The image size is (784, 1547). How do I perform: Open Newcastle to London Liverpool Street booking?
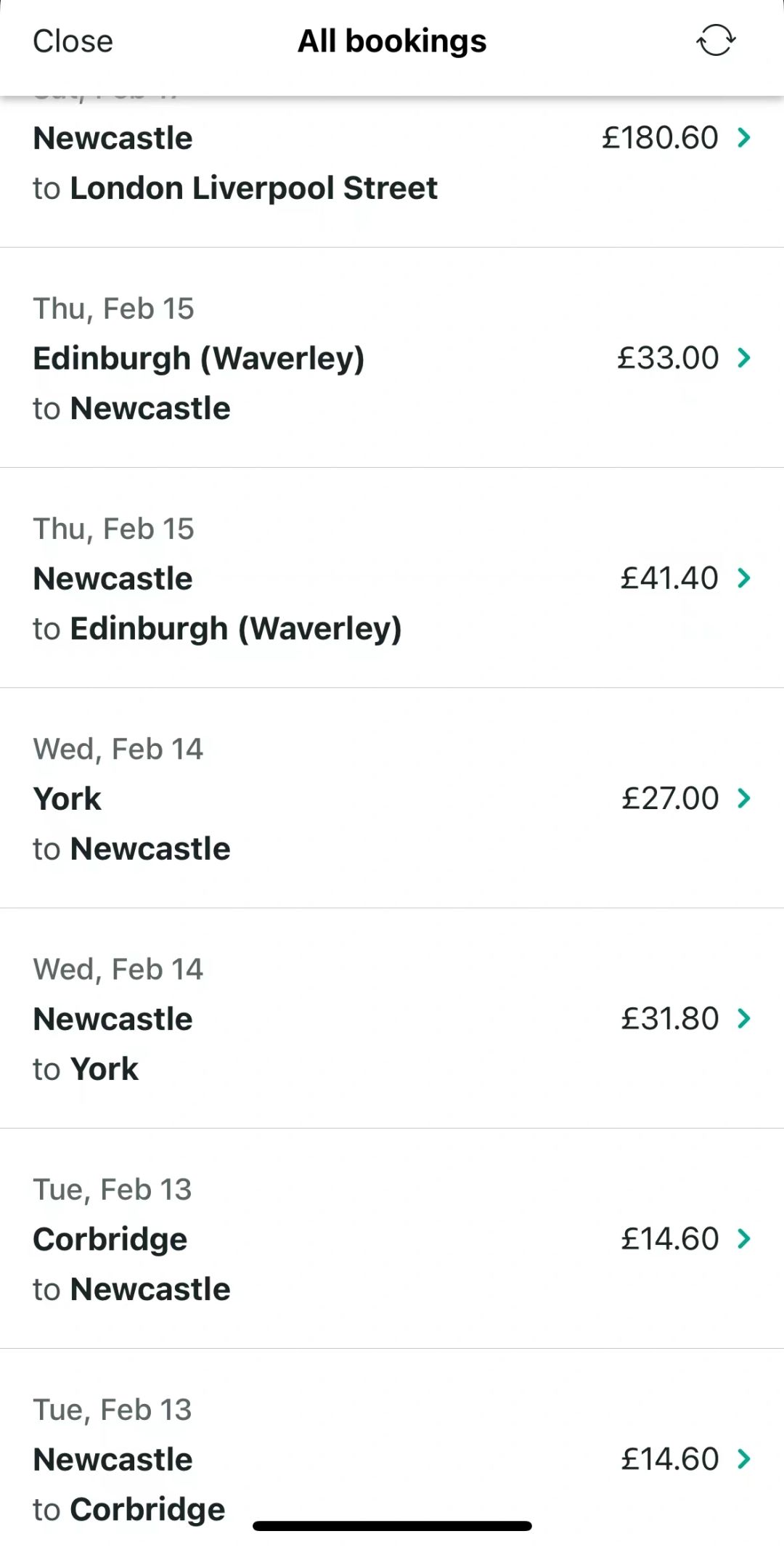coord(235,164)
